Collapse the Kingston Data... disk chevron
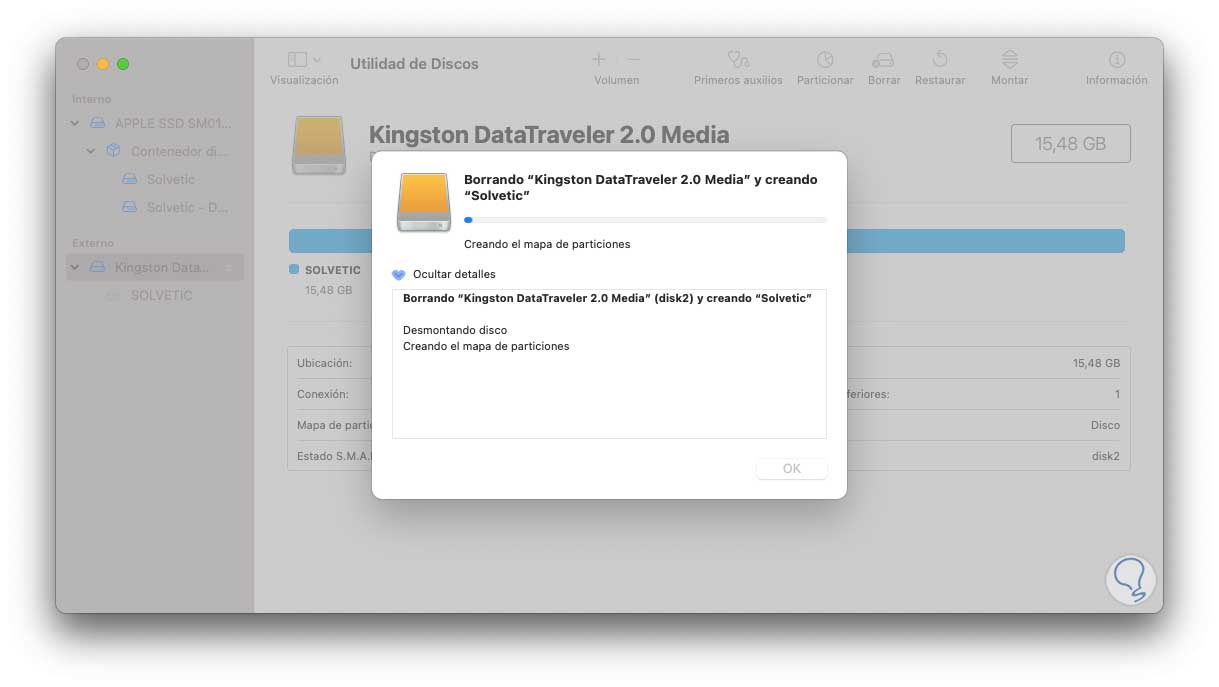The image size is (1219, 687). point(75,267)
